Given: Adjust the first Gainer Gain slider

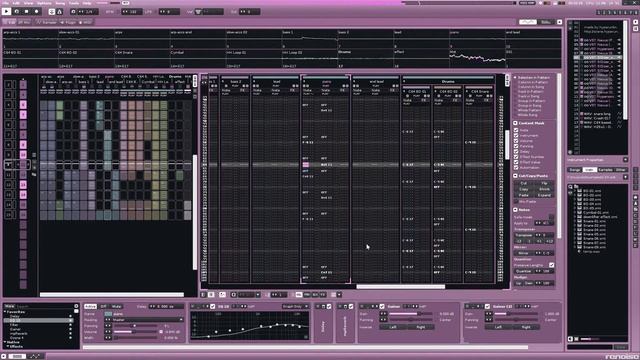Looking at the screenshot, I should (x=411, y=314).
